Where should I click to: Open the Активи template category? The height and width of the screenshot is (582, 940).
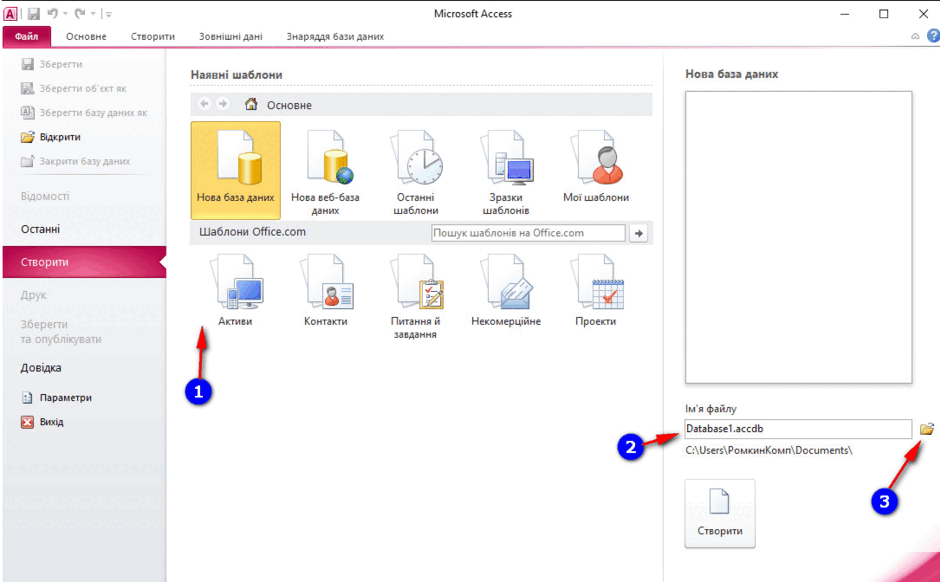(235, 290)
